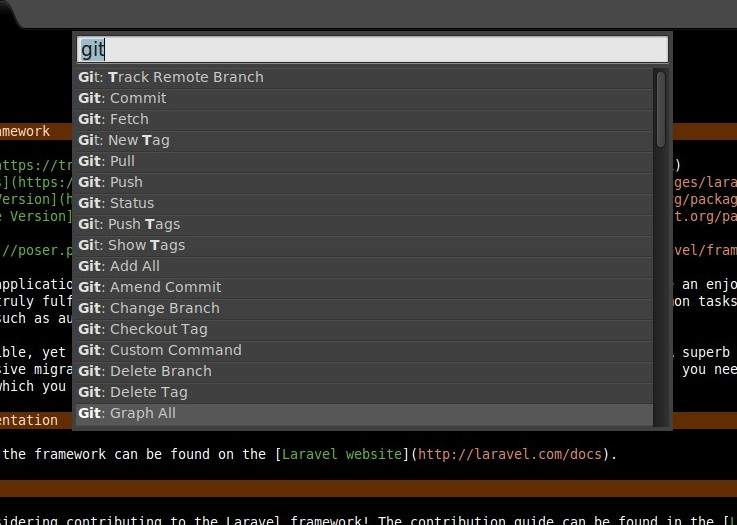Choose Git: Show Tags command
This screenshot has height=525, width=737.
click(364, 245)
